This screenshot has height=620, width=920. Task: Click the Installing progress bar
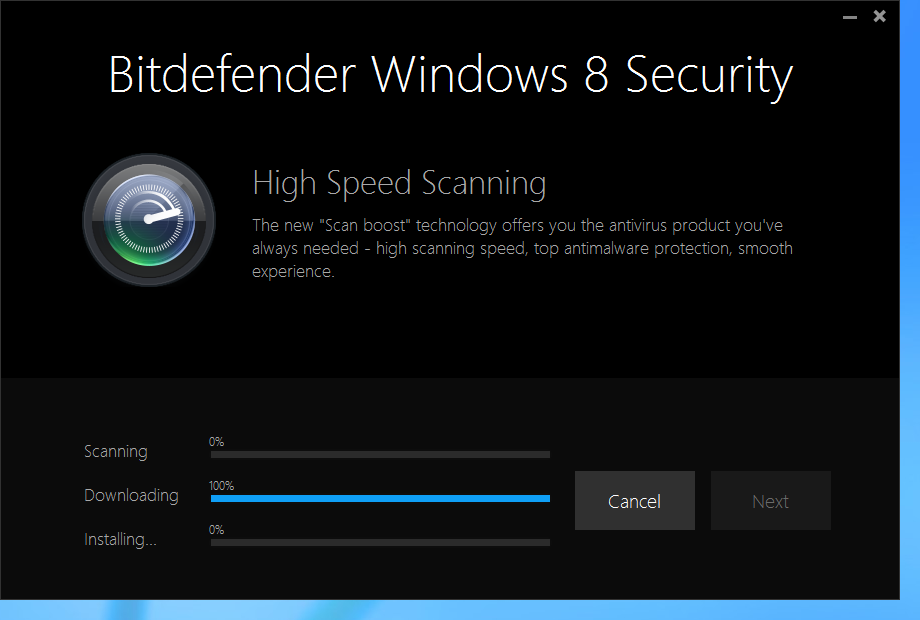[378, 541]
